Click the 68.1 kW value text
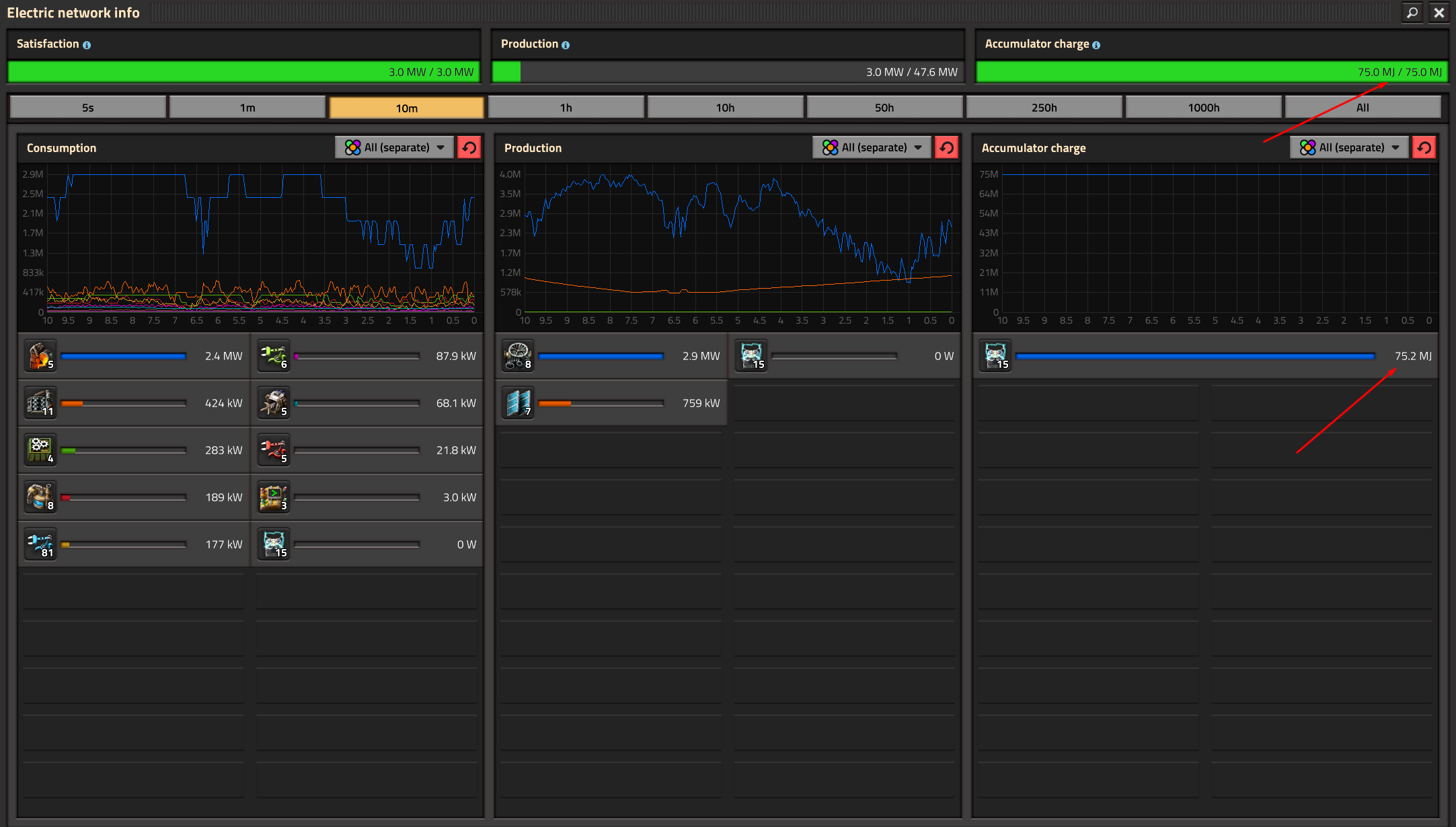Image resolution: width=1456 pixels, height=827 pixels. point(456,403)
